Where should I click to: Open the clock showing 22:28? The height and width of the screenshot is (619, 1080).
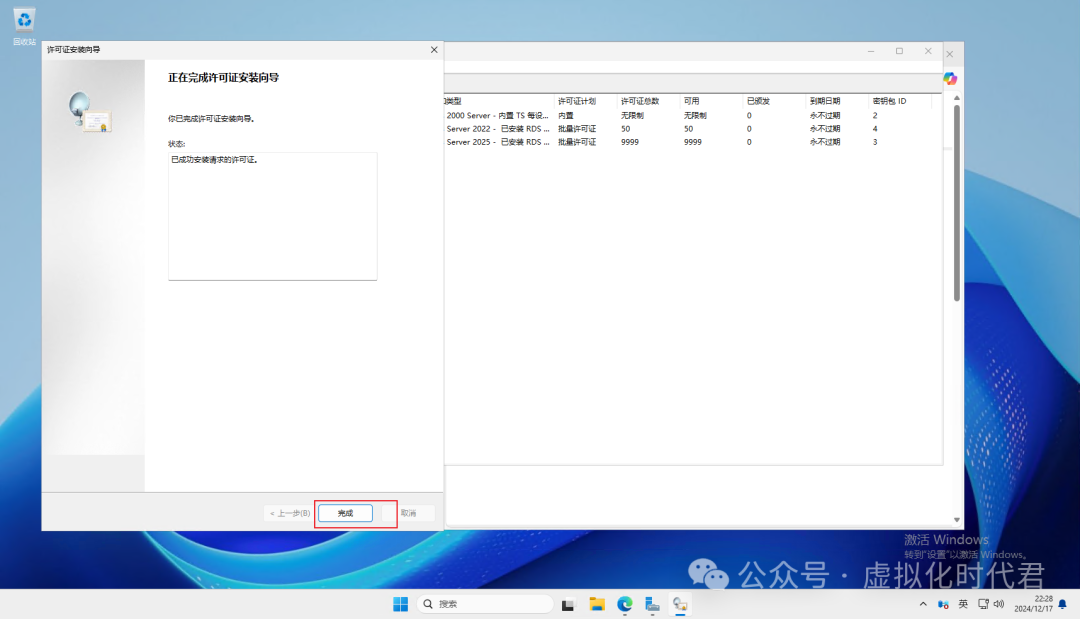point(1034,604)
